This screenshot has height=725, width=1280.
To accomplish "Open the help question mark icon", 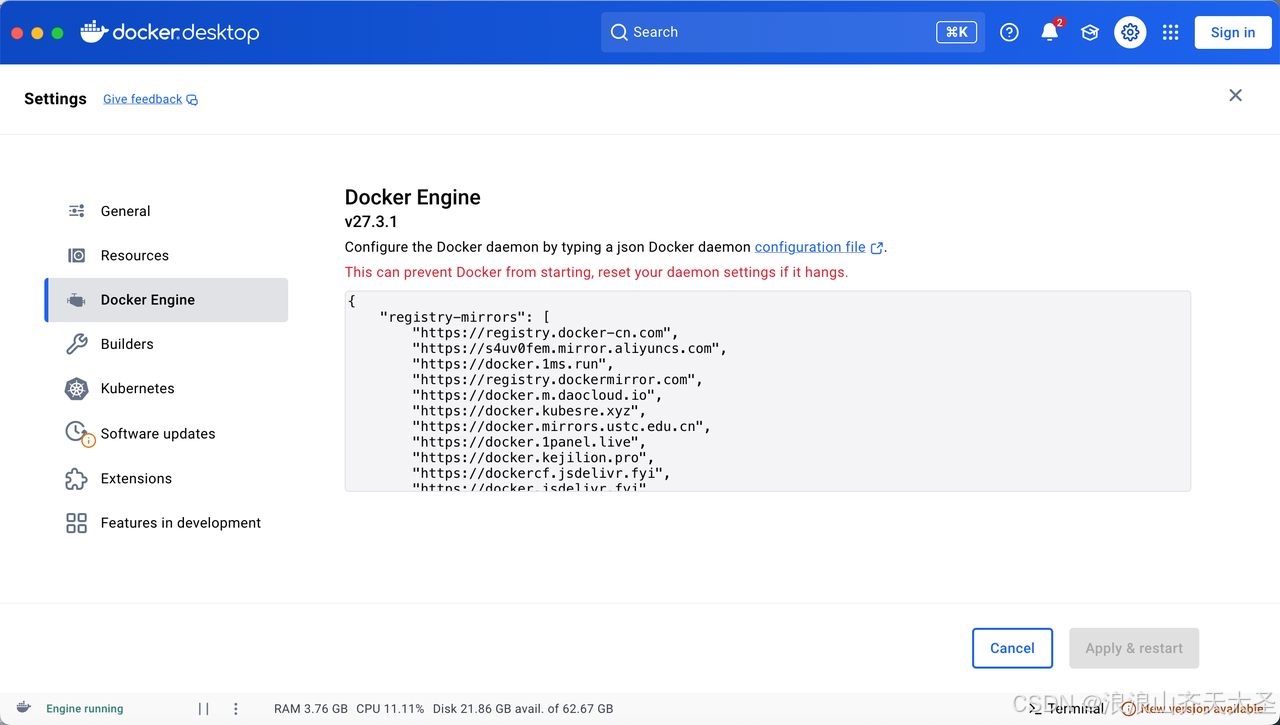I will click(1009, 32).
